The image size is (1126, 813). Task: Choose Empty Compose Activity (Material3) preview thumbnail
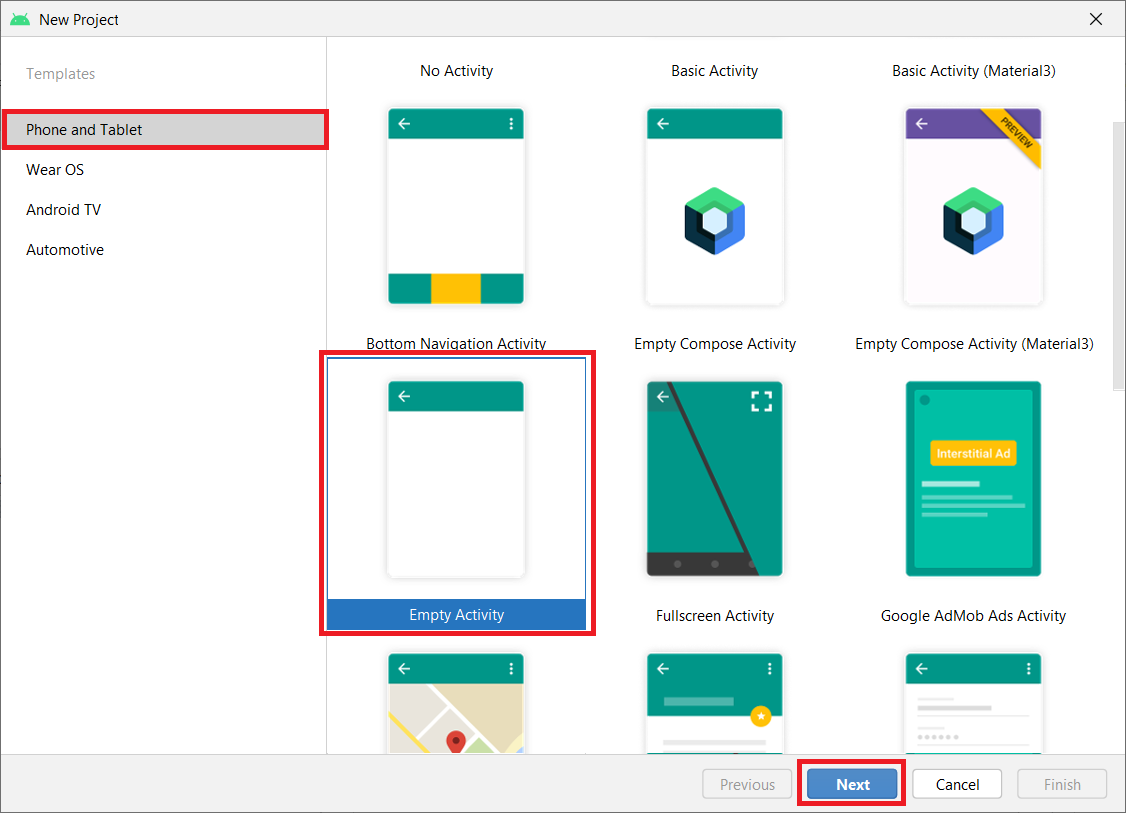(973, 206)
